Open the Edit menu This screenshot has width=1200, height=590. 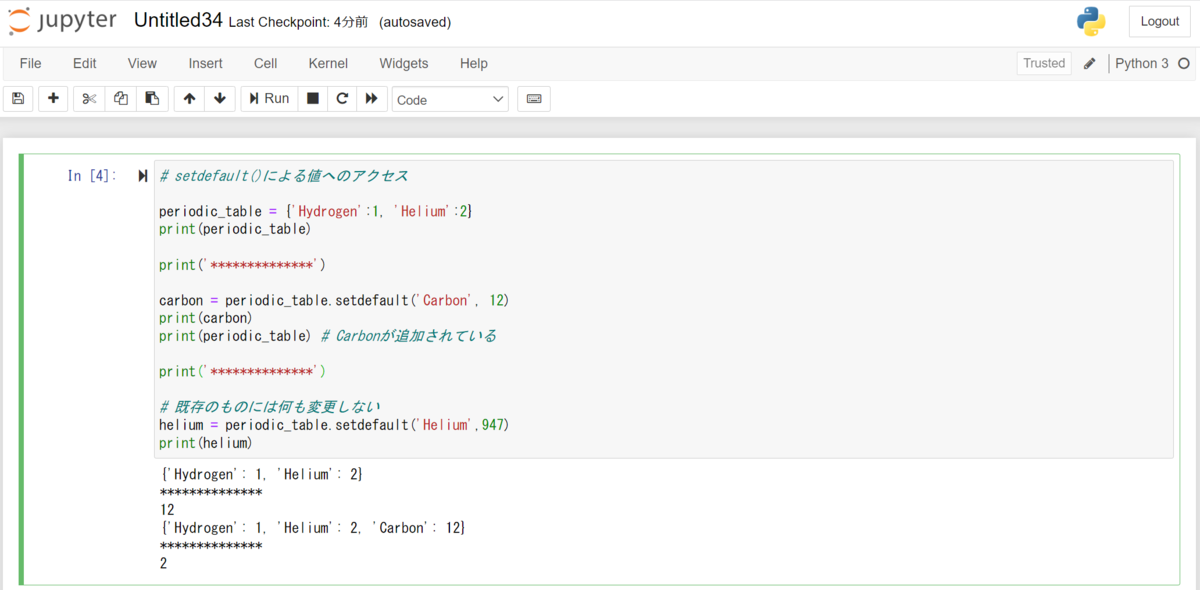pos(85,63)
